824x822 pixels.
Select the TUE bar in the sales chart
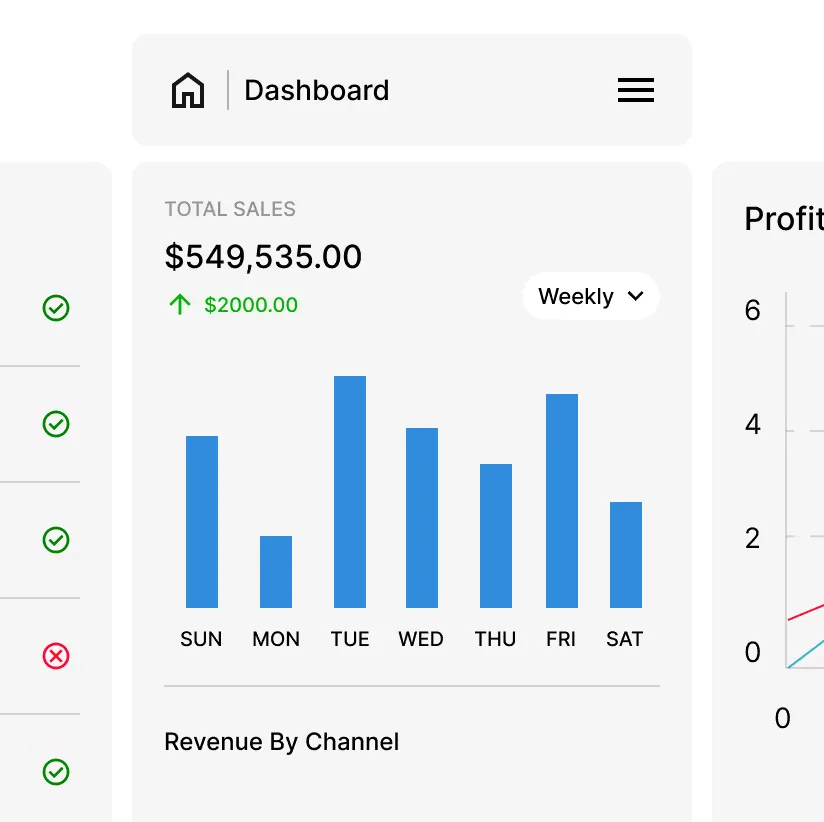(350, 492)
